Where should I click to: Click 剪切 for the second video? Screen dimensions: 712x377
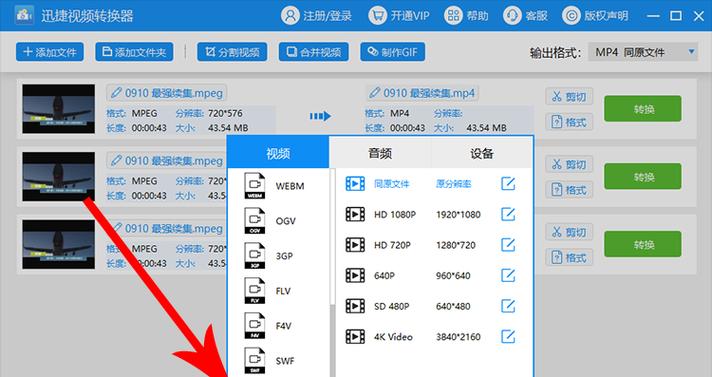[x=569, y=164]
